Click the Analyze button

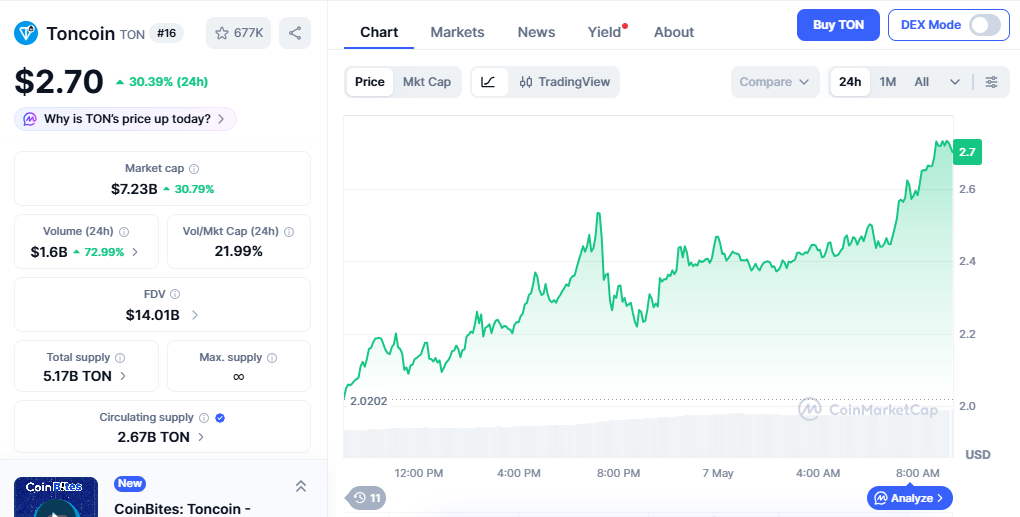click(909, 498)
